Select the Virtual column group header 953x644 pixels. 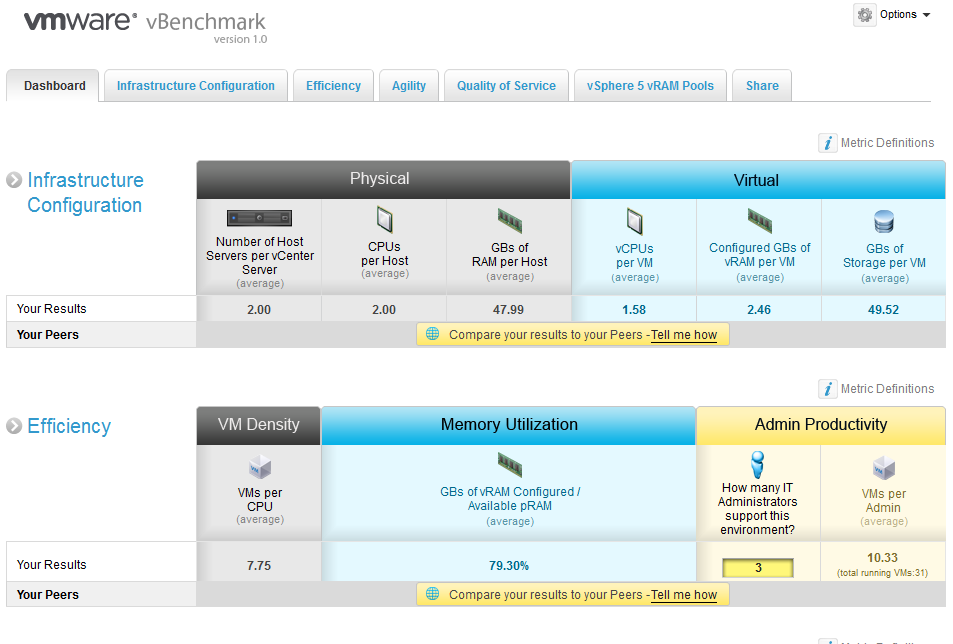(758, 180)
